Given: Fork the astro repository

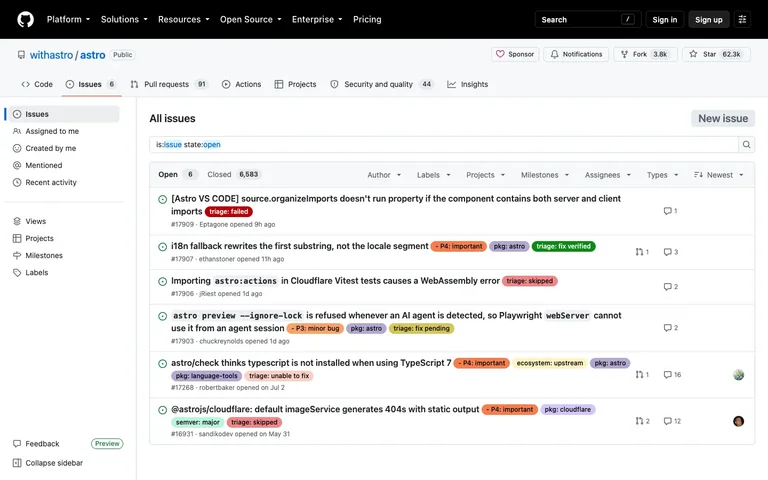Looking at the screenshot, I should [x=645, y=54].
